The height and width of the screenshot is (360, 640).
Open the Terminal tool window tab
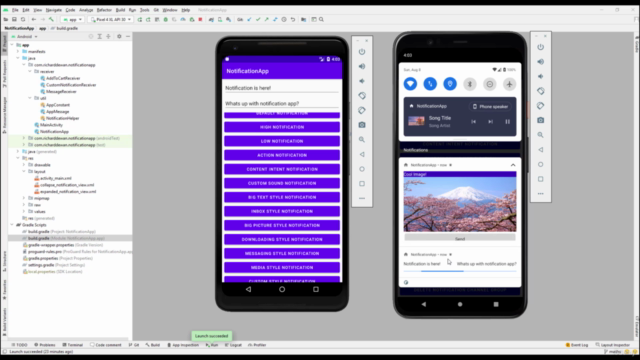coord(73,345)
